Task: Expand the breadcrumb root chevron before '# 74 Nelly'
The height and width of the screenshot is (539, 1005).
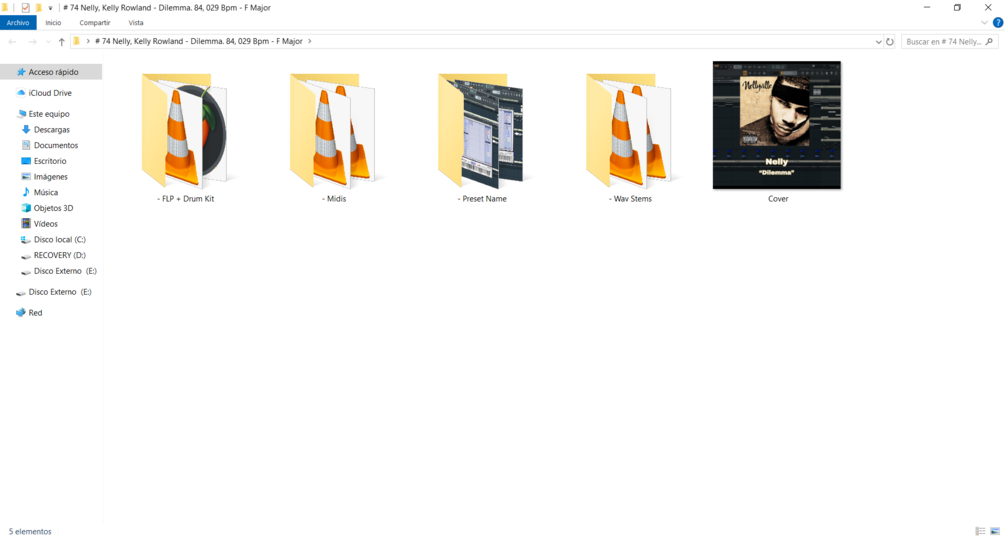Action: click(x=88, y=41)
